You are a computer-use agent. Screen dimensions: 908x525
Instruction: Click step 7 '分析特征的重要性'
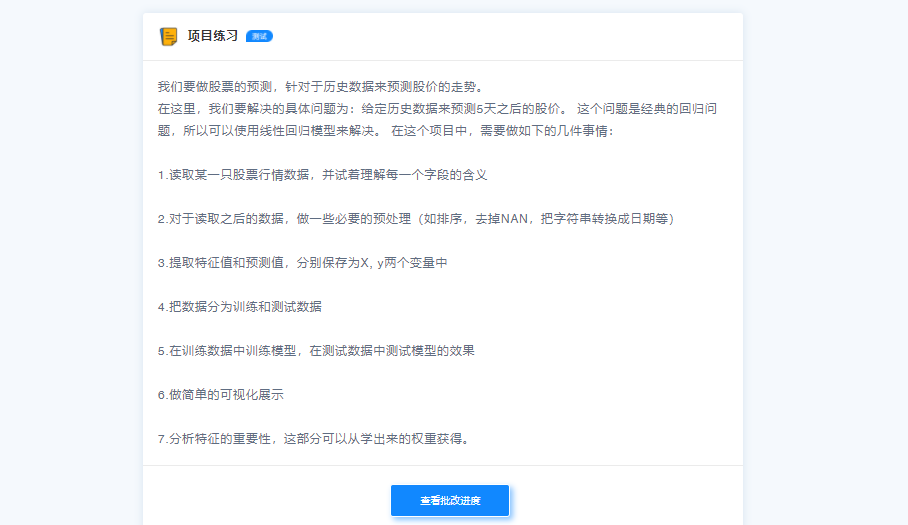315,439
